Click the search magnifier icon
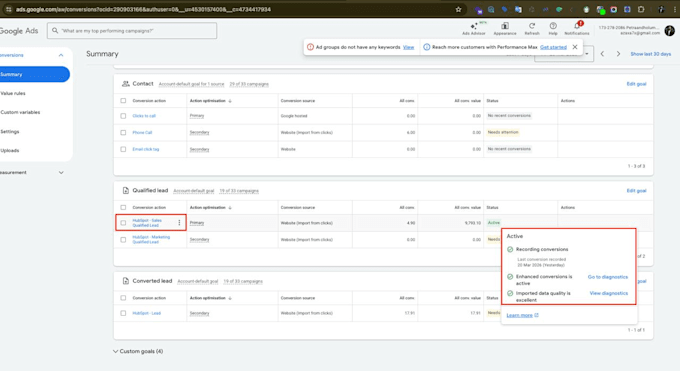 pos(55,30)
